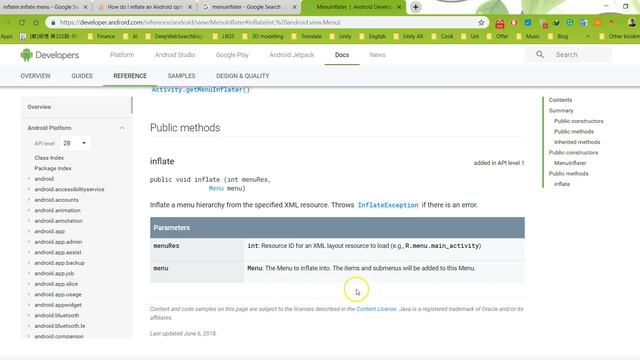This screenshot has height=360, width=640.
Task: Close the menuinflater Google Search tab
Action: (x=294, y=7)
